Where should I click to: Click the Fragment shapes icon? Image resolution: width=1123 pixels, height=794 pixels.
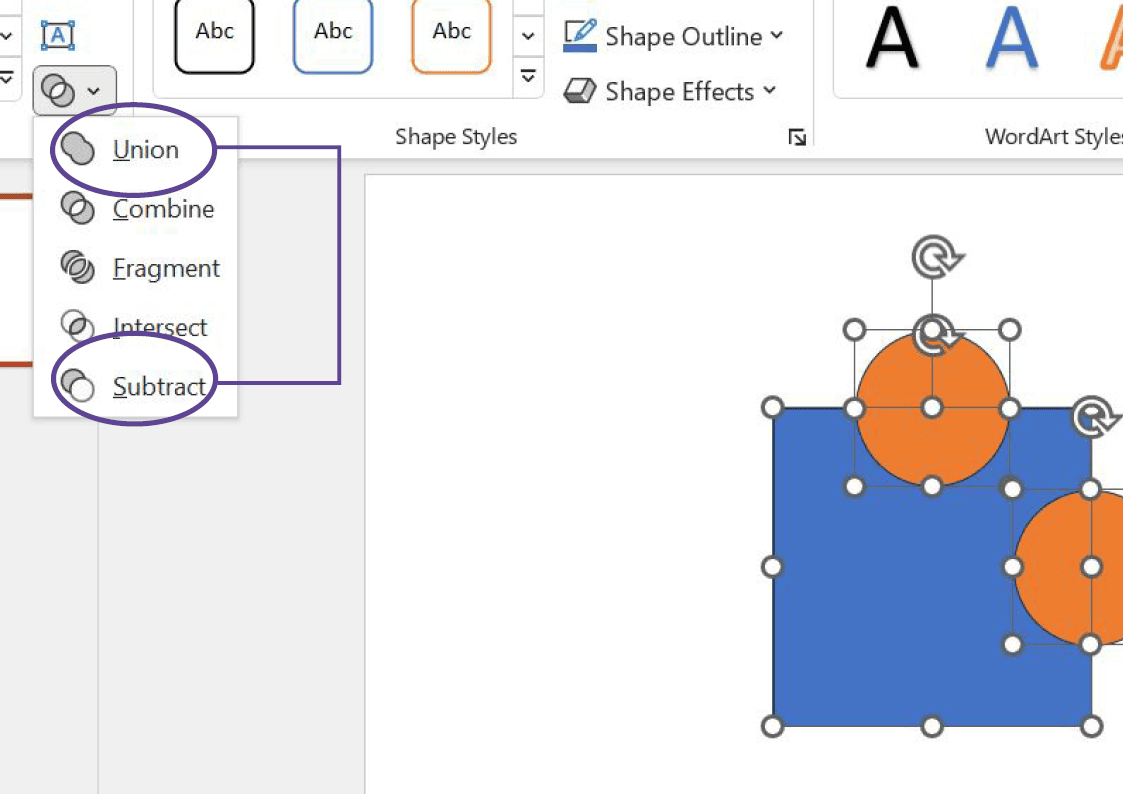point(77,267)
